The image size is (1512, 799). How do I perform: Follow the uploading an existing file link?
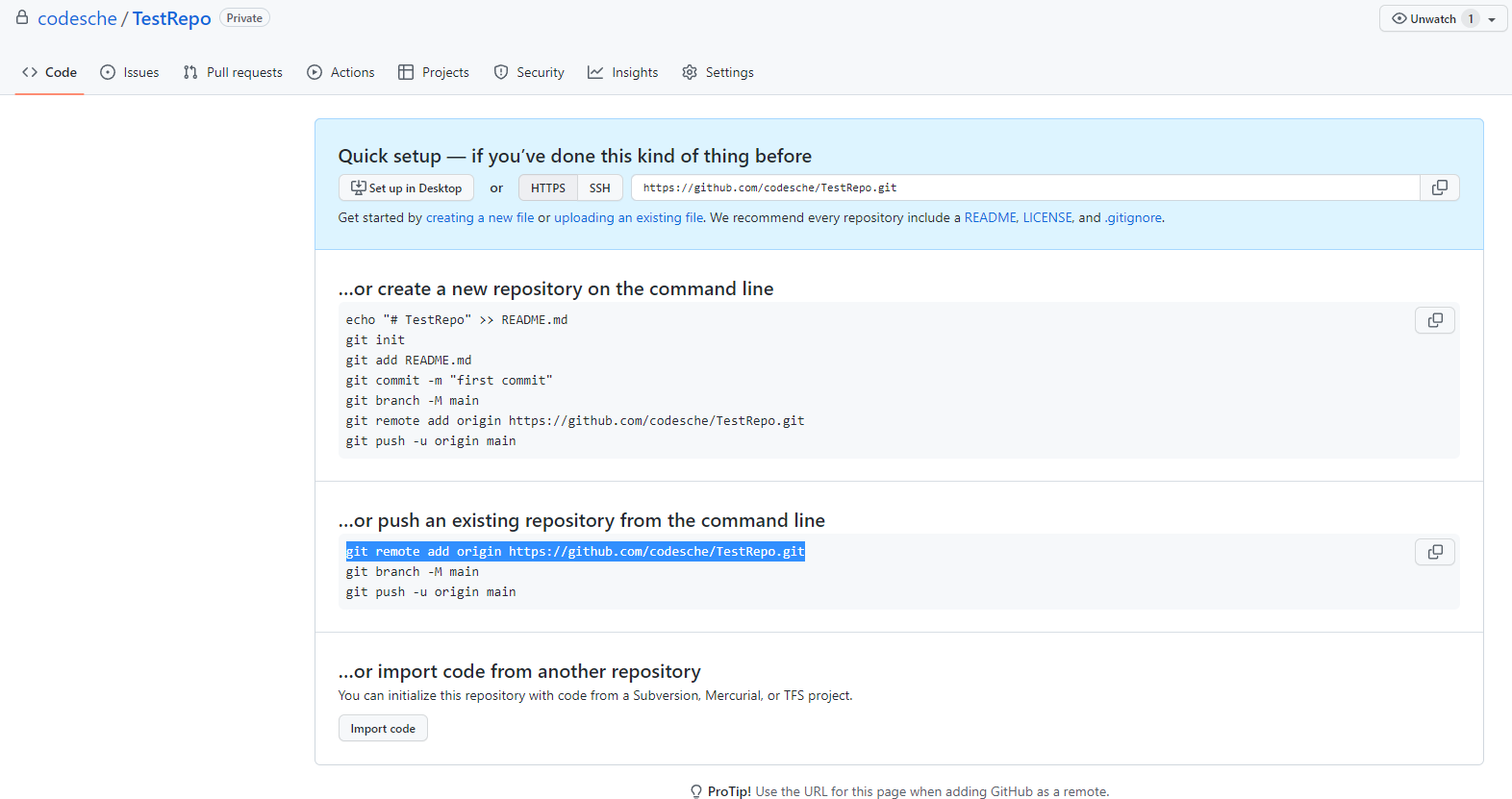coord(629,217)
